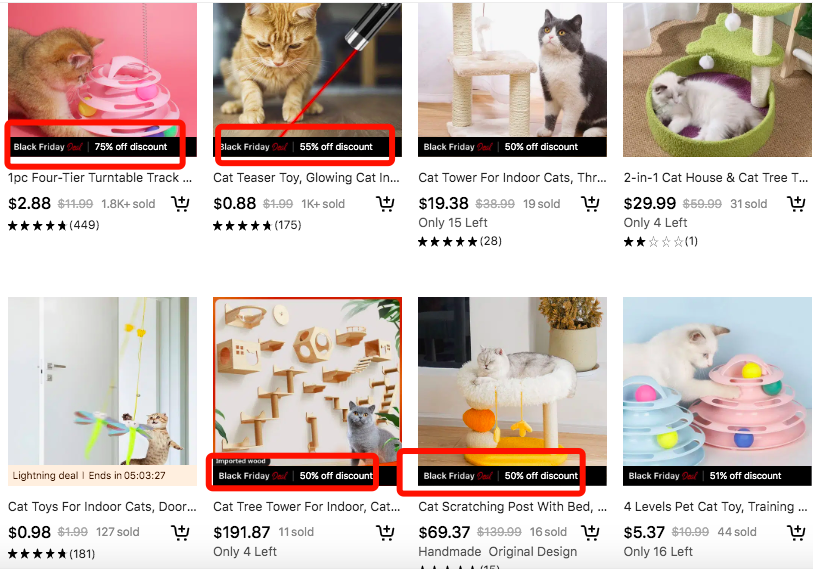Add the $191.87 Cat Tree Tower to cart
Viewport: 813px width, 569px height.
385,532
